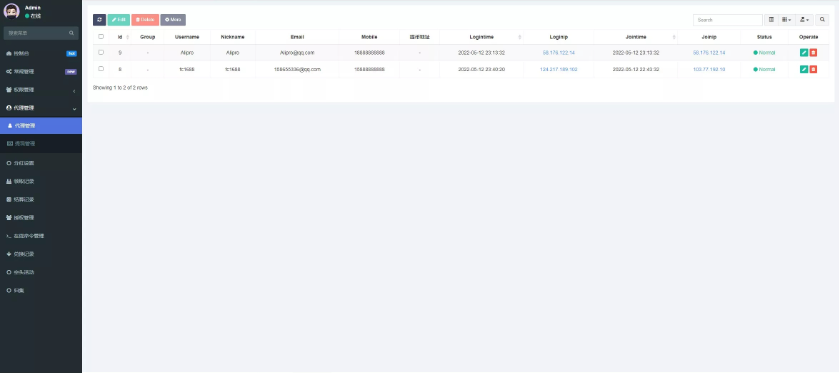Click the 168655336@qq.com email cell
The image size is (839, 373).
[x=297, y=70]
